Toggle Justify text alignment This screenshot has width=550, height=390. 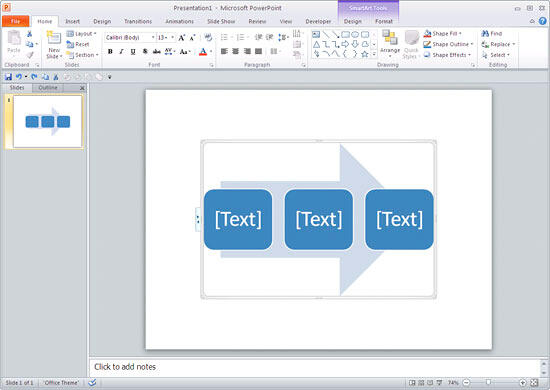click(259, 52)
